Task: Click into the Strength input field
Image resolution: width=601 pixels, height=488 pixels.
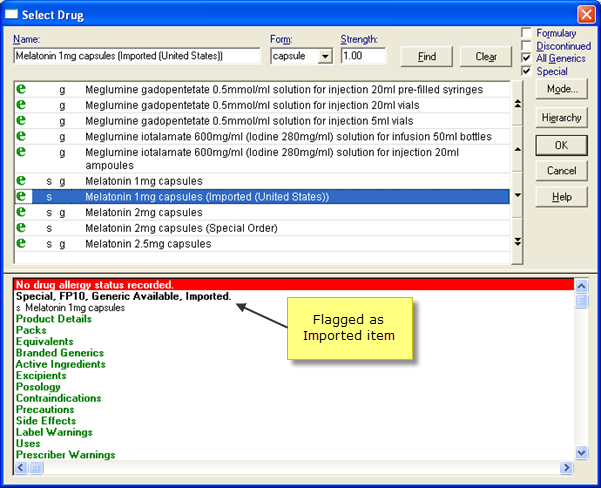Action: 366,57
